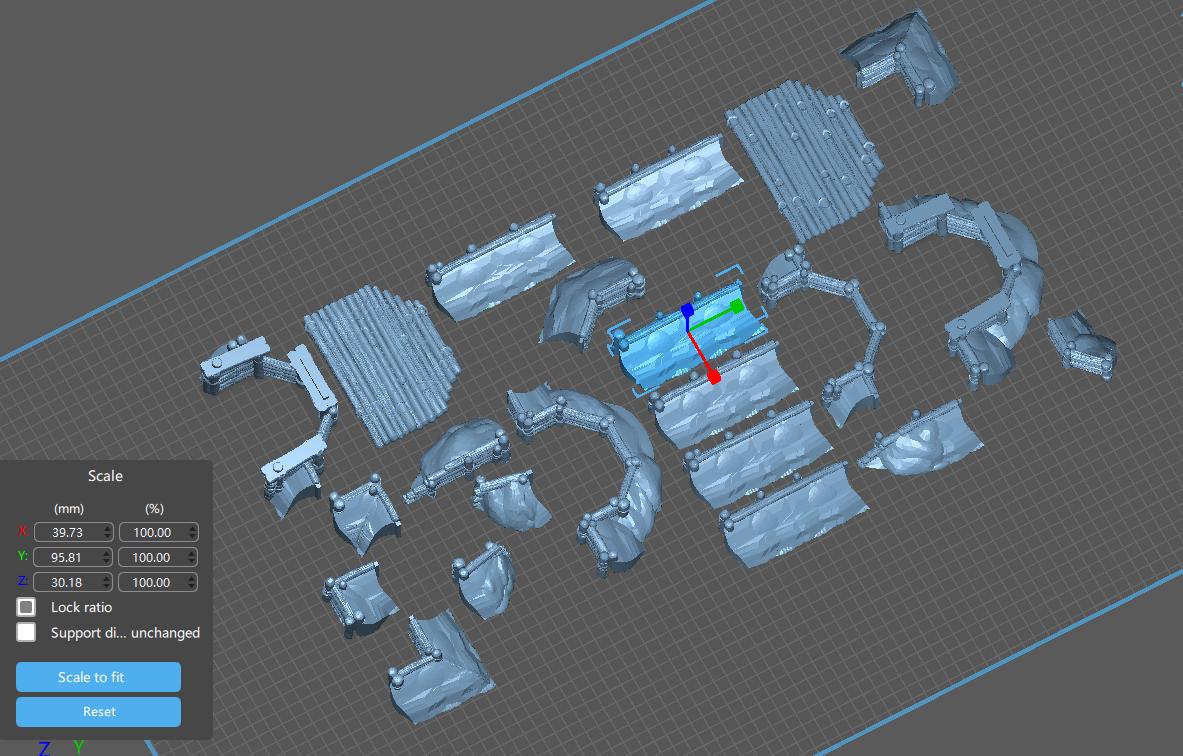Increase Y percentage with stepper up arrow

pos(192,553)
